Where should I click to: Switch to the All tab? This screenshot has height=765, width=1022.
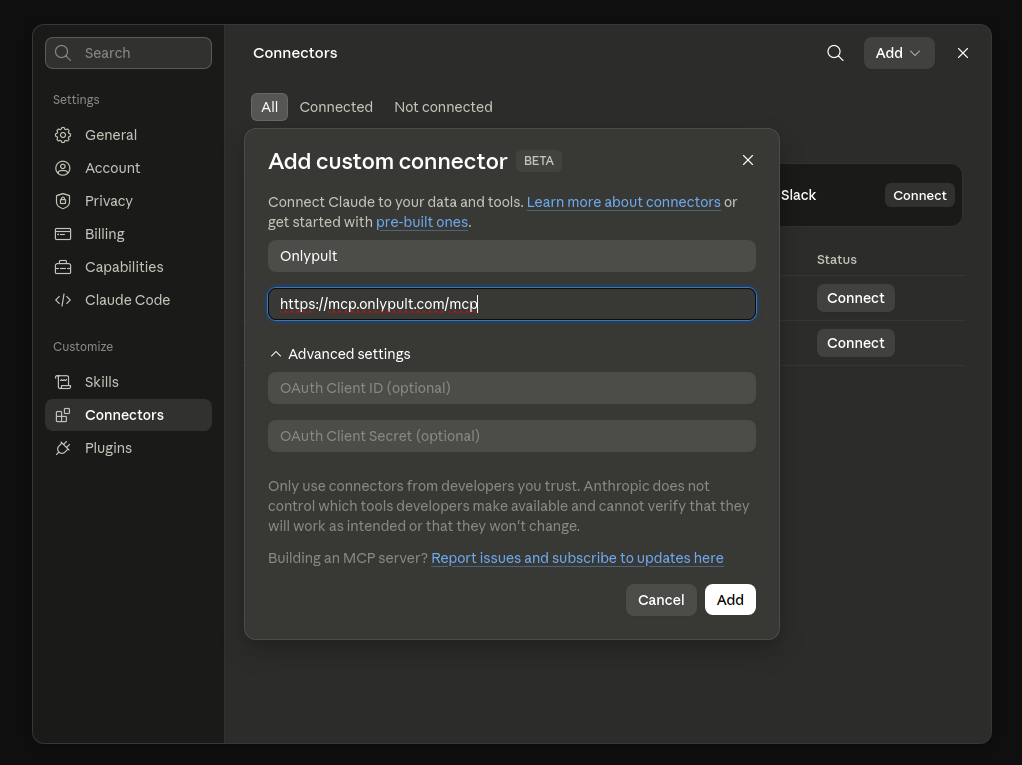(x=269, y=107)
